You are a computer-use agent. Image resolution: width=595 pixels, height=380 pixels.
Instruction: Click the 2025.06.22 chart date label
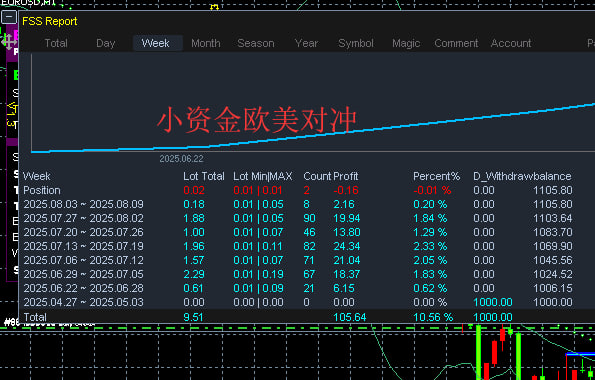181,159
